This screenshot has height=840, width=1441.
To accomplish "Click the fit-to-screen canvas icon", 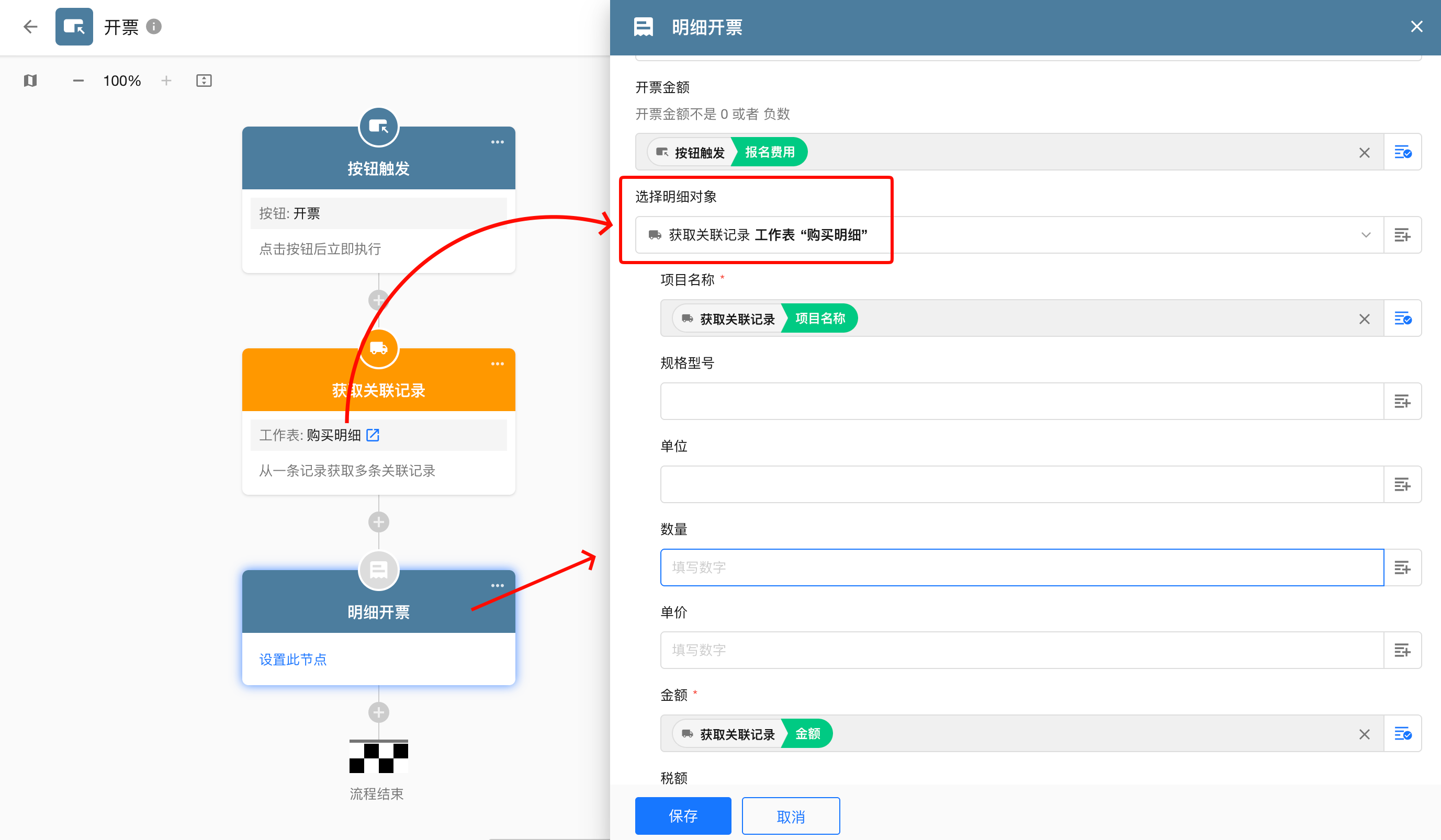I will click(204, 81).
